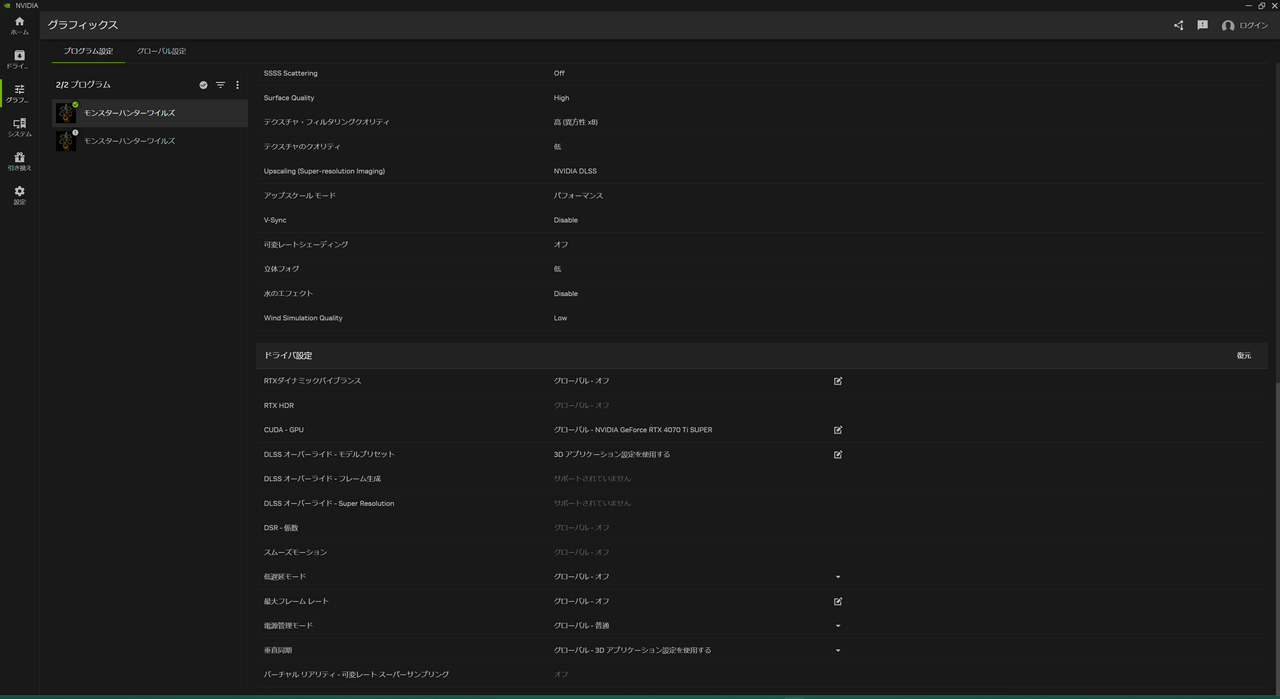
Task: Open the 設定 gear section in sidebar
Action: (18, 196)
